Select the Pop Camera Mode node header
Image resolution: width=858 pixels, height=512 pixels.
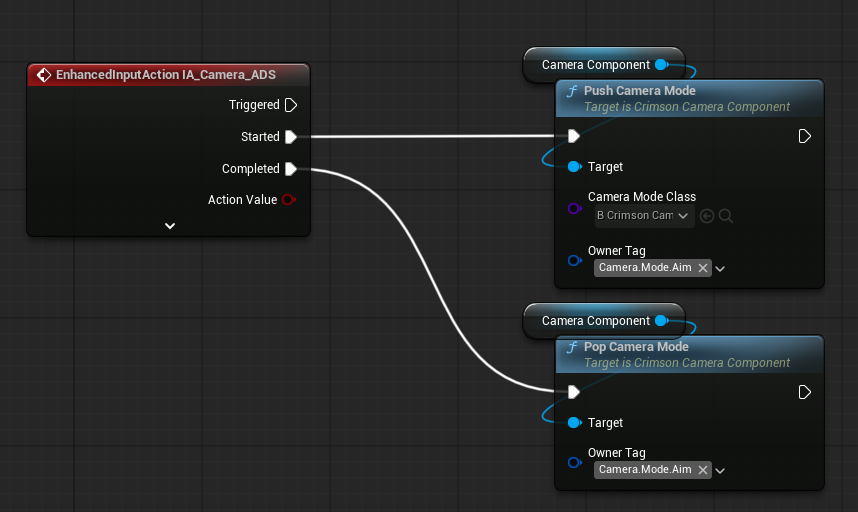(689, 354)
